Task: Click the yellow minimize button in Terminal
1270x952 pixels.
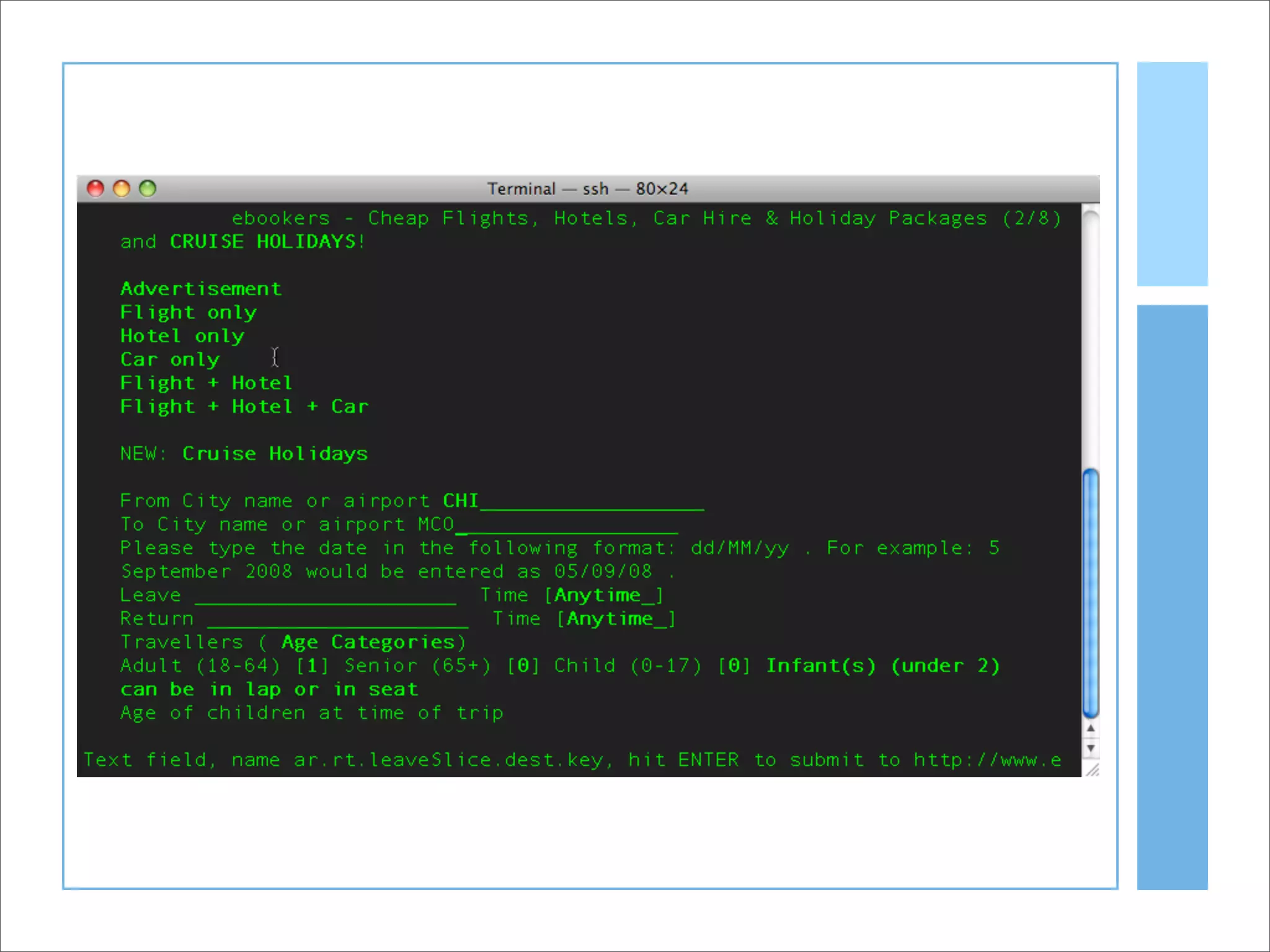Action: (122, 188)
